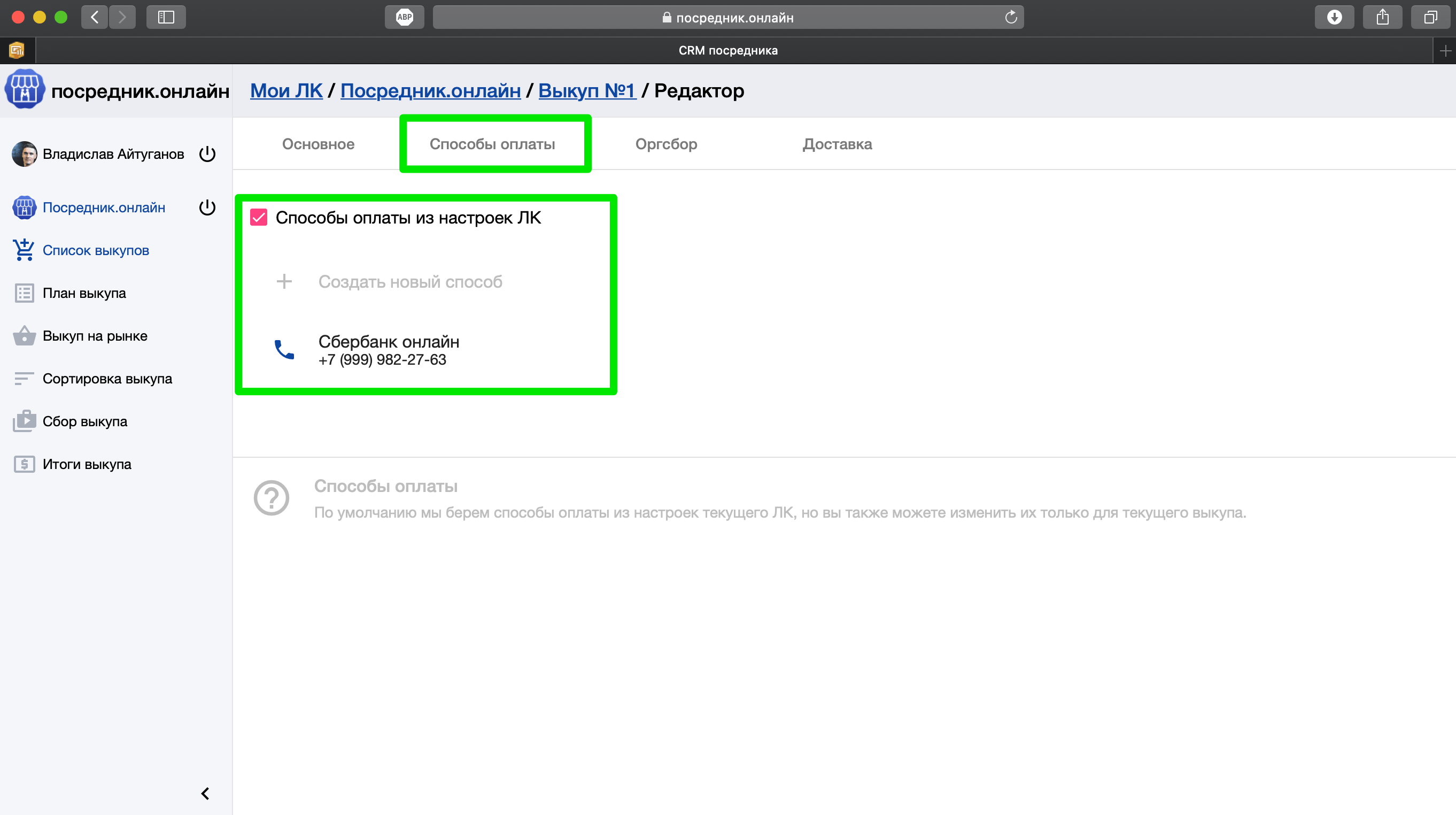Click the AdBlock Plus extension icon
This screenshot has width=1456, height=815.
[x=404, y=17]
